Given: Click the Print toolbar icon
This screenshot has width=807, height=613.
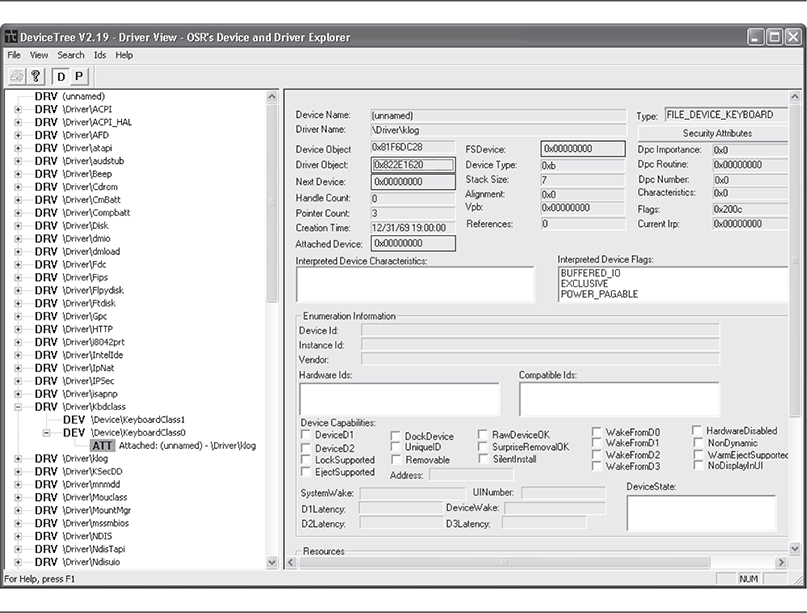Looking at the screenshot, I should [x=17, y=76].
